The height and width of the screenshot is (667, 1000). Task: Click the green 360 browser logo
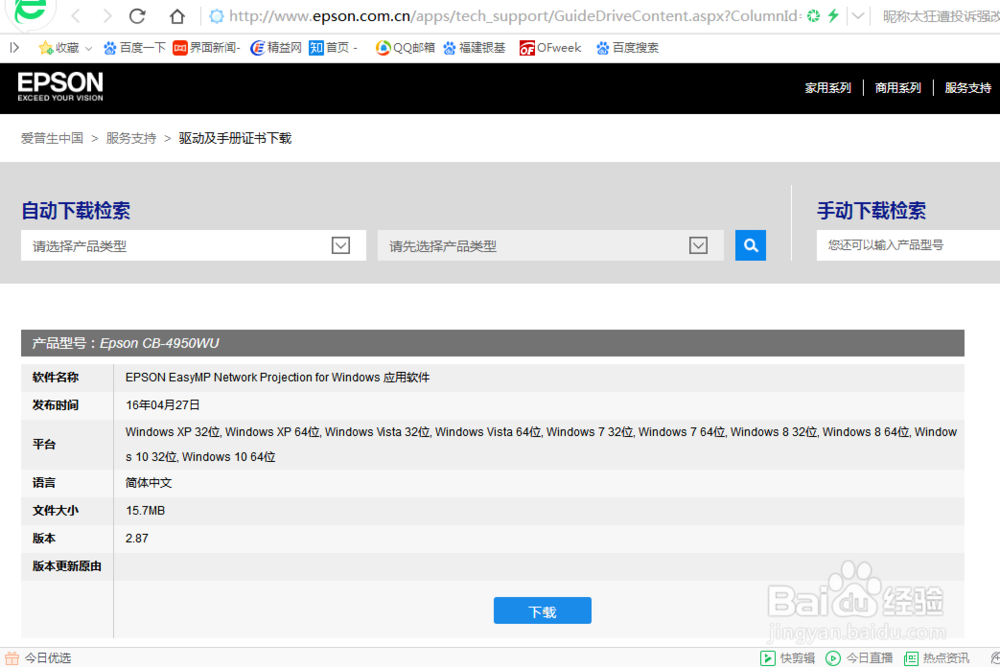(x=29, y=11)
